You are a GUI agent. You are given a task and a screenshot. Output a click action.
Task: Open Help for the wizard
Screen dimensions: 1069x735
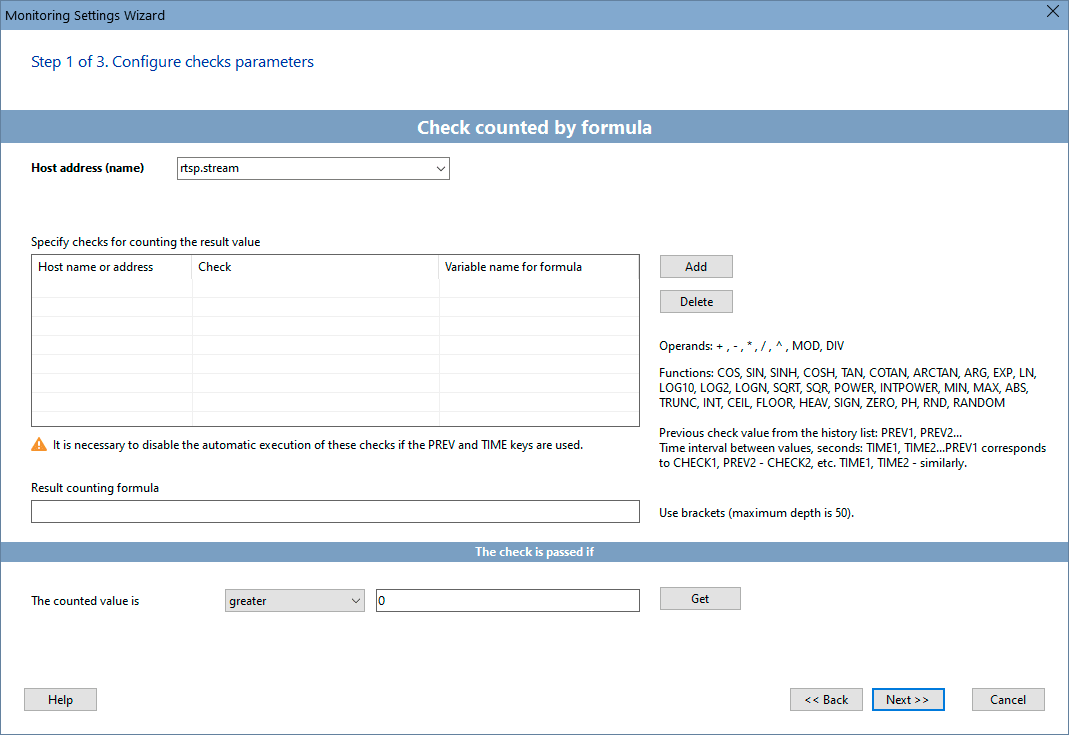[x=60, y=700]
